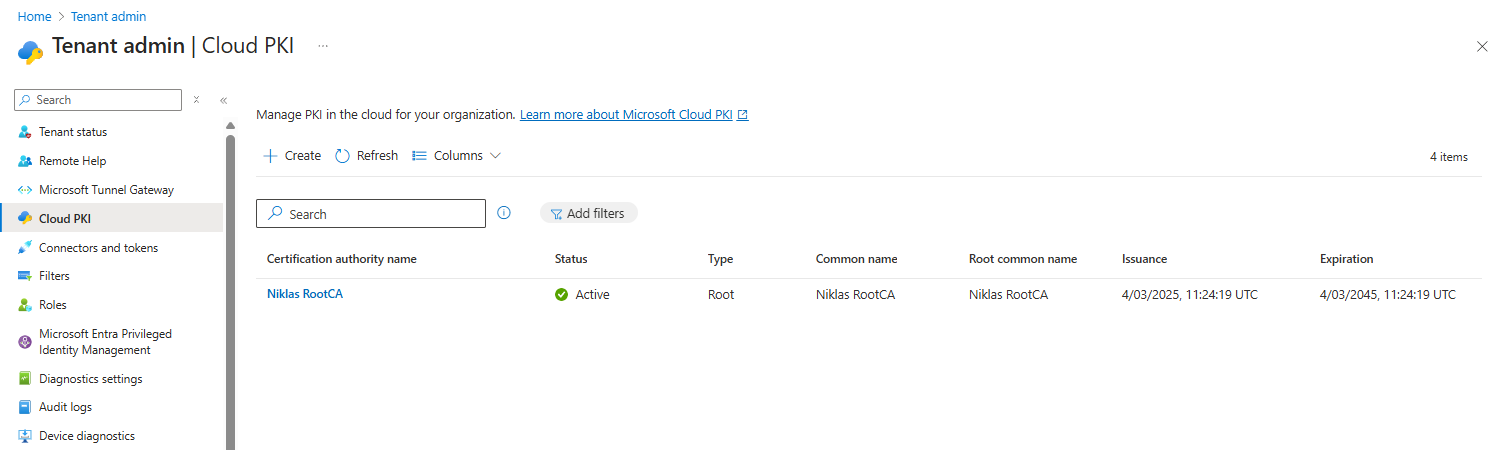This screenshot has width=1492, height=450.
Task: Open the Niklas RootCA link
Action: (304, 294)
